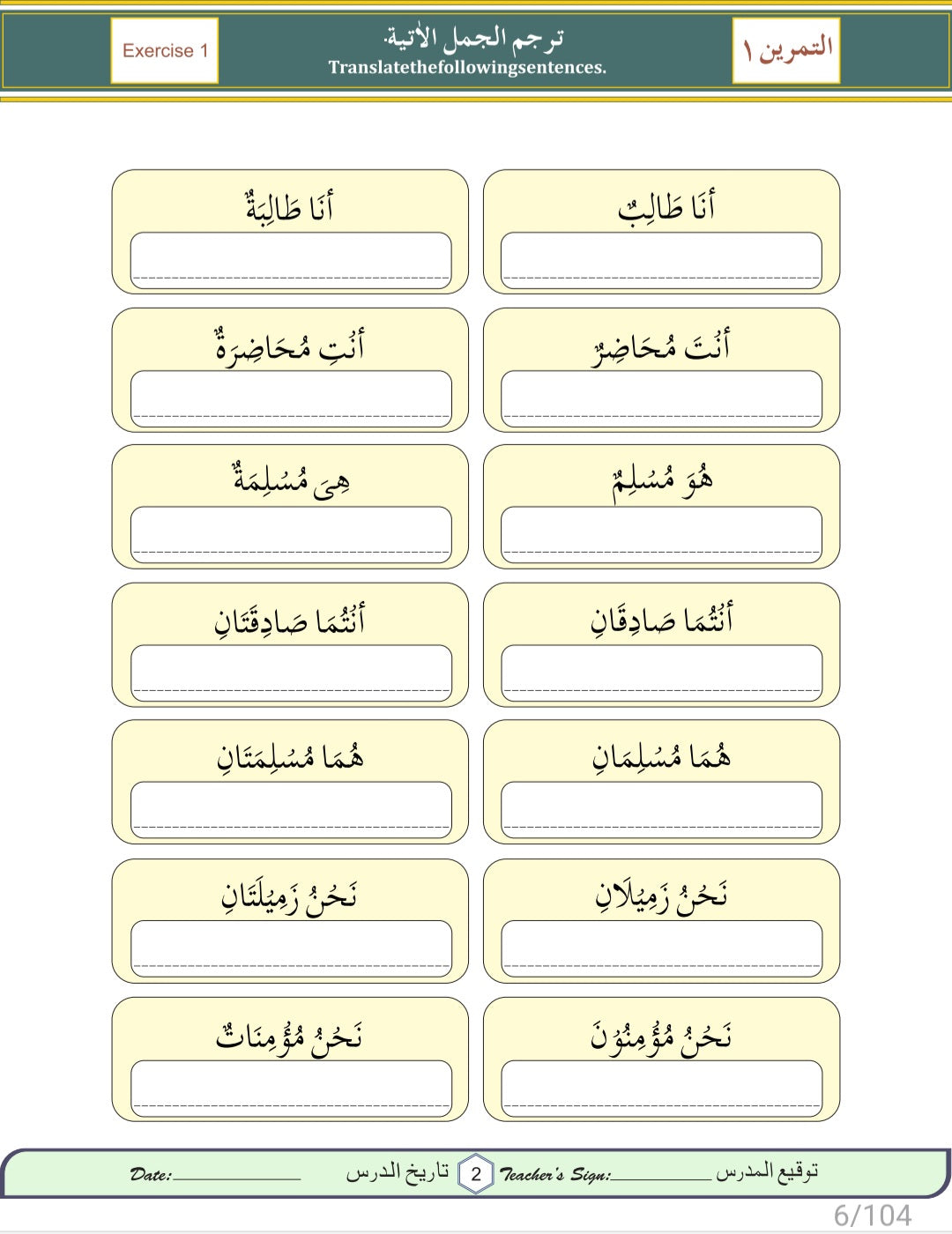Click the Arabic التمرين ١ label box

(786, 51)
